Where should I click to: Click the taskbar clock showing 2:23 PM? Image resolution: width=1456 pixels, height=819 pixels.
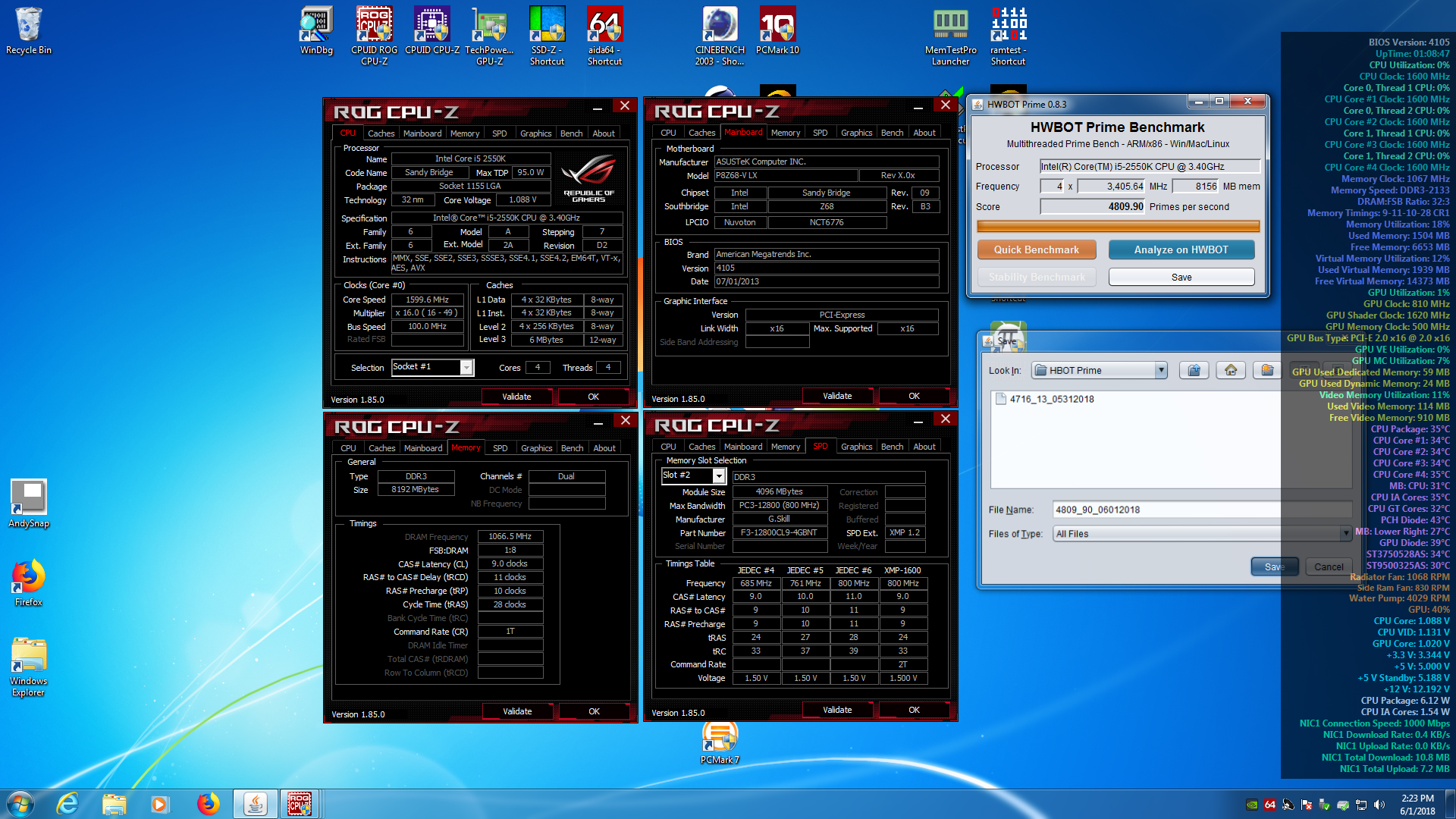click(x=1417, y=804)
